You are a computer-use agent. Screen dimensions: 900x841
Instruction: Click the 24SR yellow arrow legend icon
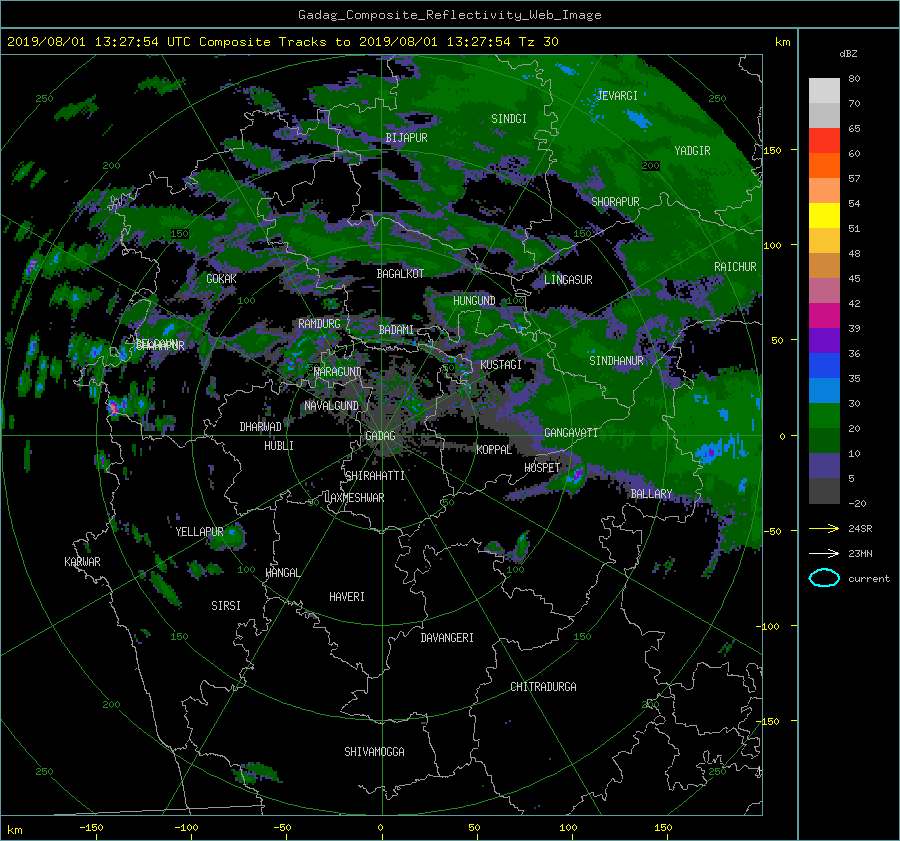[x=824, y=528]
